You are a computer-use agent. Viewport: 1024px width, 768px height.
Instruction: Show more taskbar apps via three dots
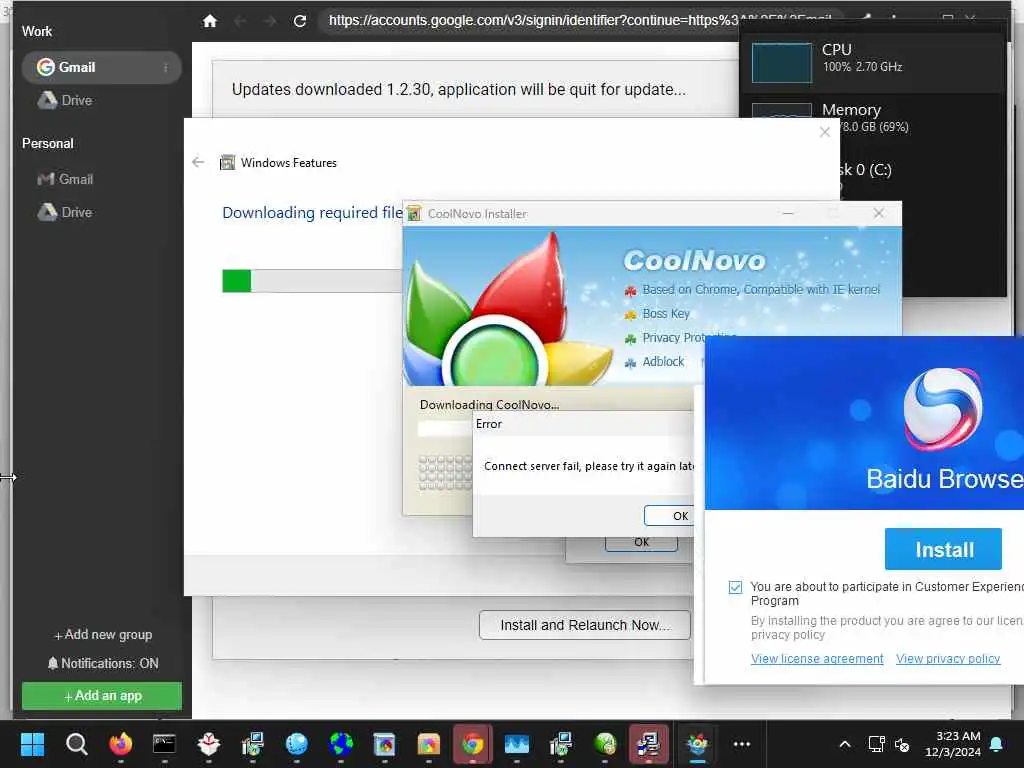pos(742,744)
